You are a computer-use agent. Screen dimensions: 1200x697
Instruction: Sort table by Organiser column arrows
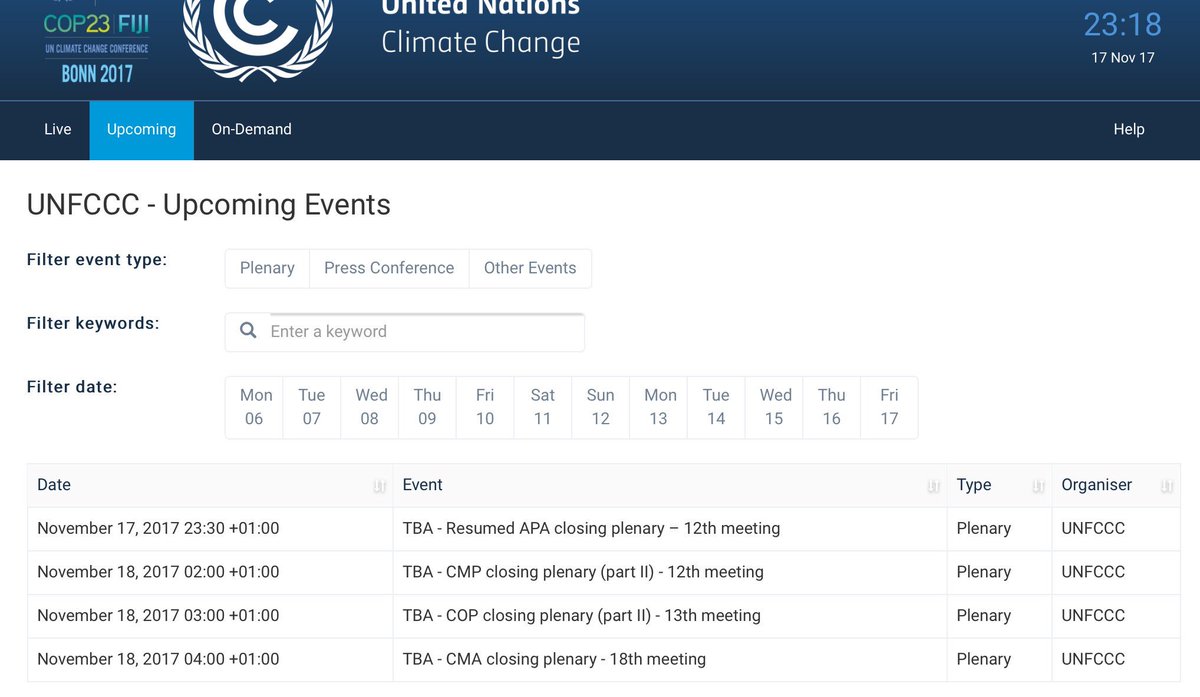[x=1167, y=486]
